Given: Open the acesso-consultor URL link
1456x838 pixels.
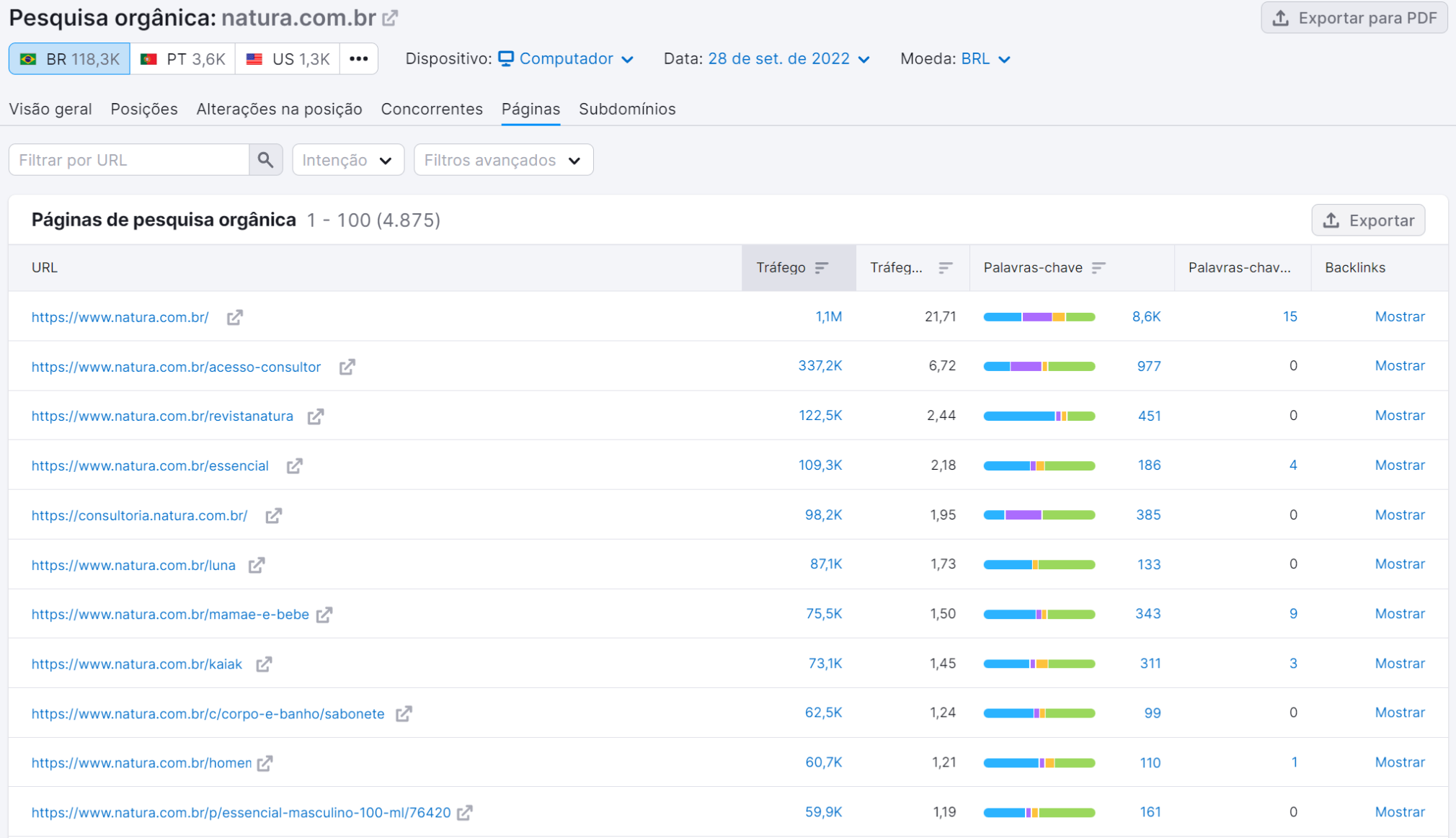Looking at the screenshot, I should [177, 367].
